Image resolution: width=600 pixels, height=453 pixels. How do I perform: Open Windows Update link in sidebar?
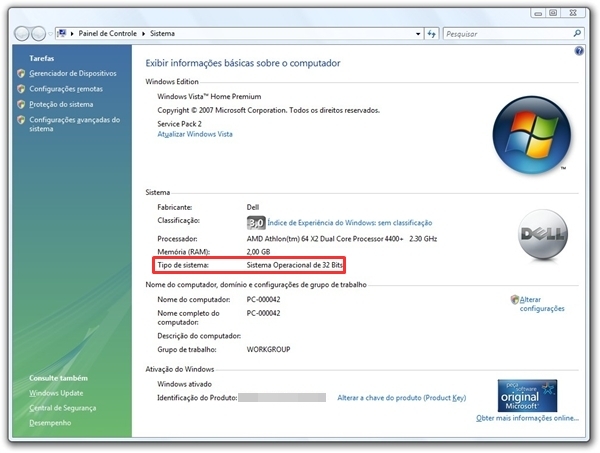tap(56, 393)
